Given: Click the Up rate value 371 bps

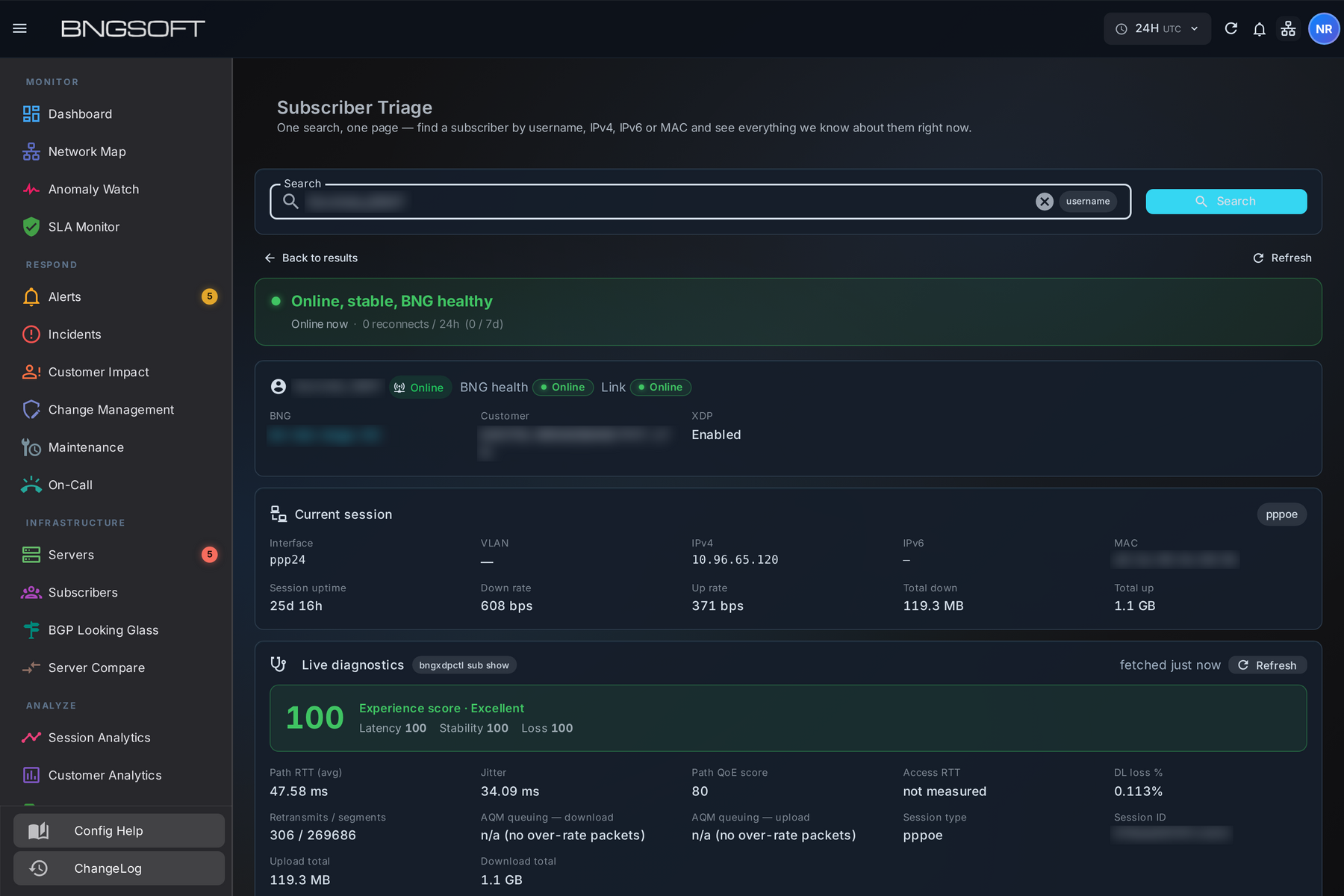Looking at the screenshot, I should [x=718, y=606].
